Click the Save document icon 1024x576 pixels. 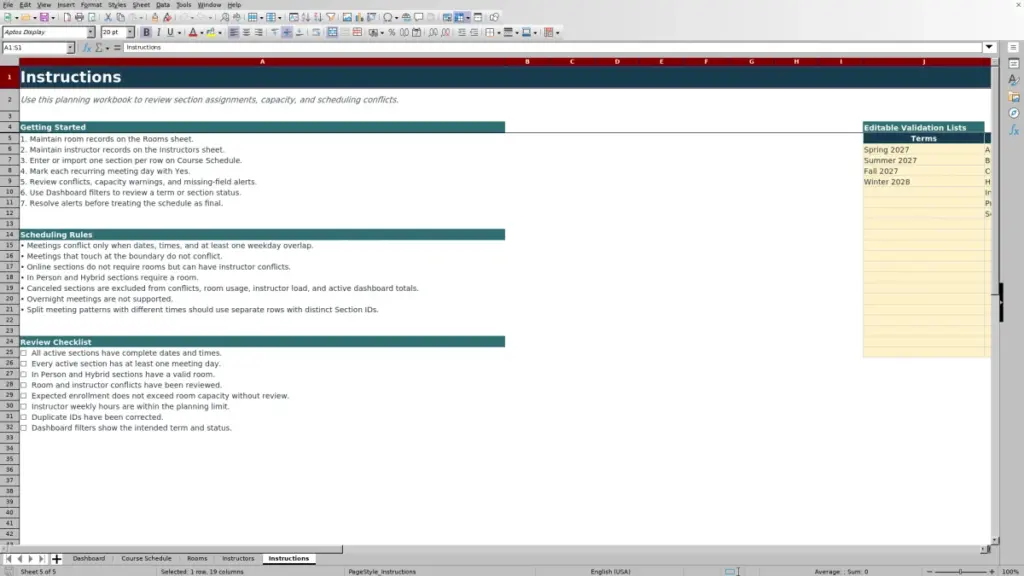(x=44, y=18)
